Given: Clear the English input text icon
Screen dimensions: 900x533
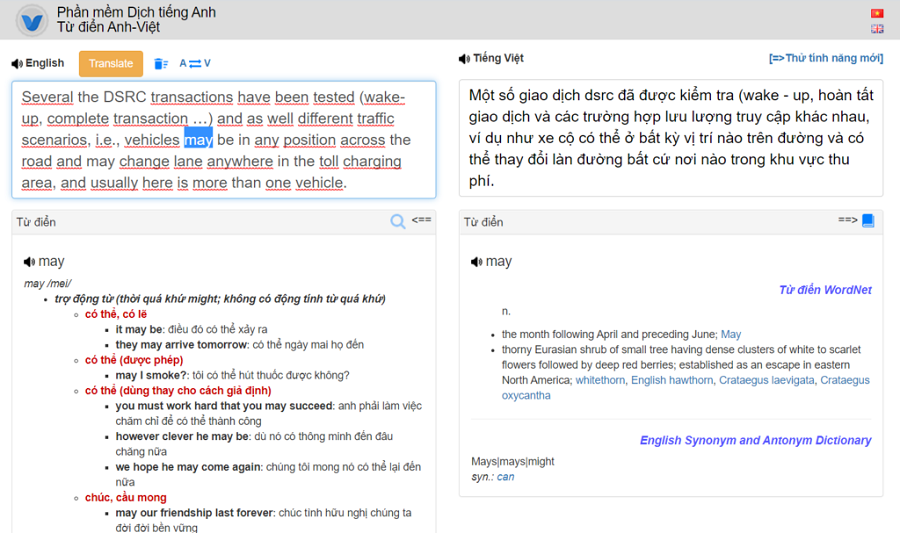Looking at the screenshot, I should pos(161,64).
